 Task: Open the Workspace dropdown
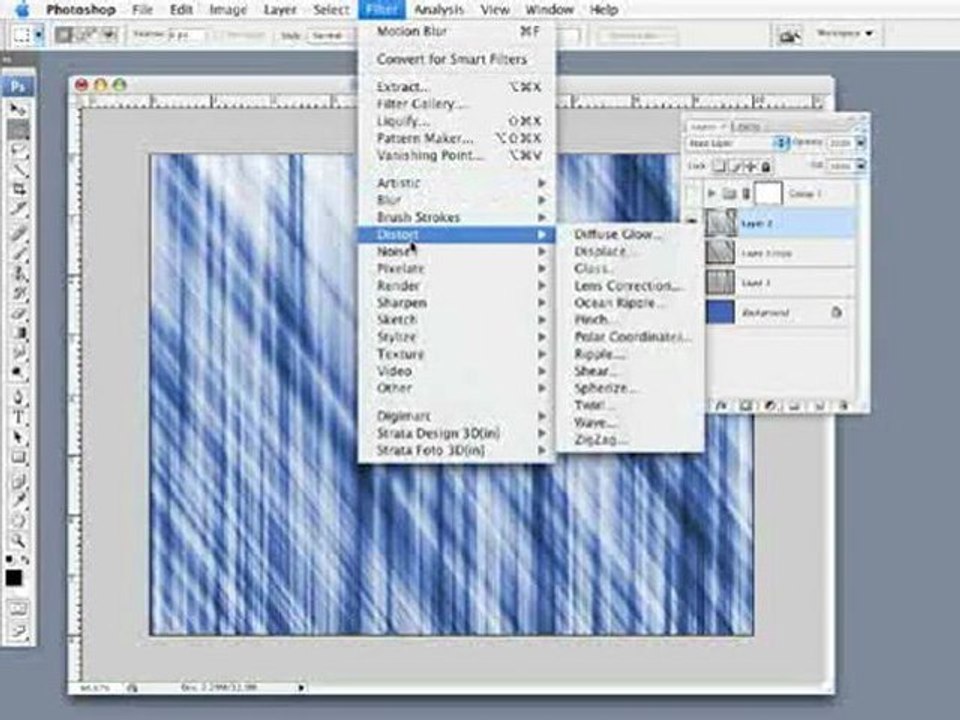click(x=845, y=33)
